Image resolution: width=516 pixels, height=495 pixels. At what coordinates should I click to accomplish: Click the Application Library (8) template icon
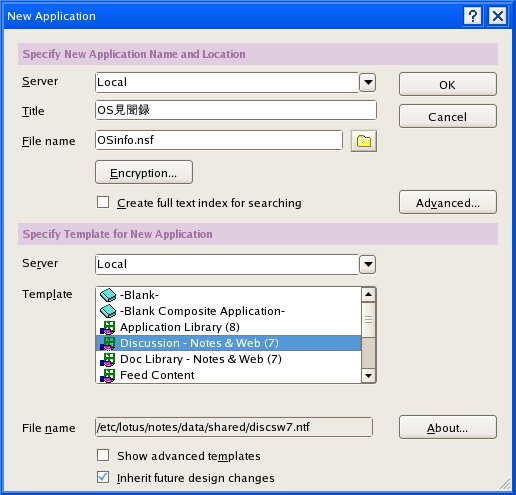108,327
